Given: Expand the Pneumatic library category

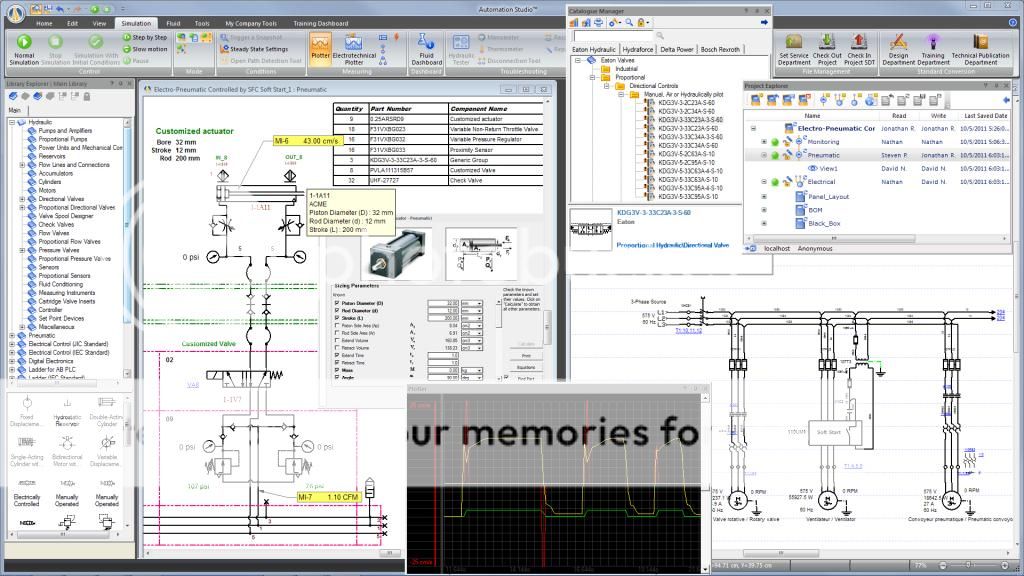Looking at the screenshot, I should point(12,335).
